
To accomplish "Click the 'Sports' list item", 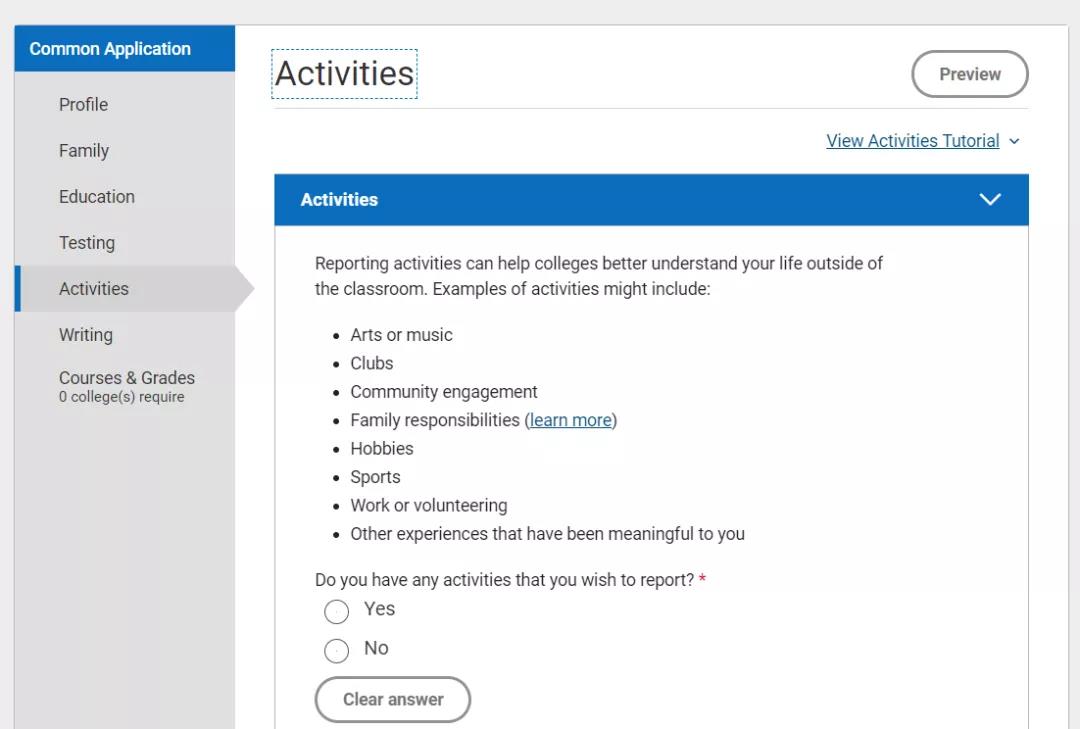I will coord(375,478).
